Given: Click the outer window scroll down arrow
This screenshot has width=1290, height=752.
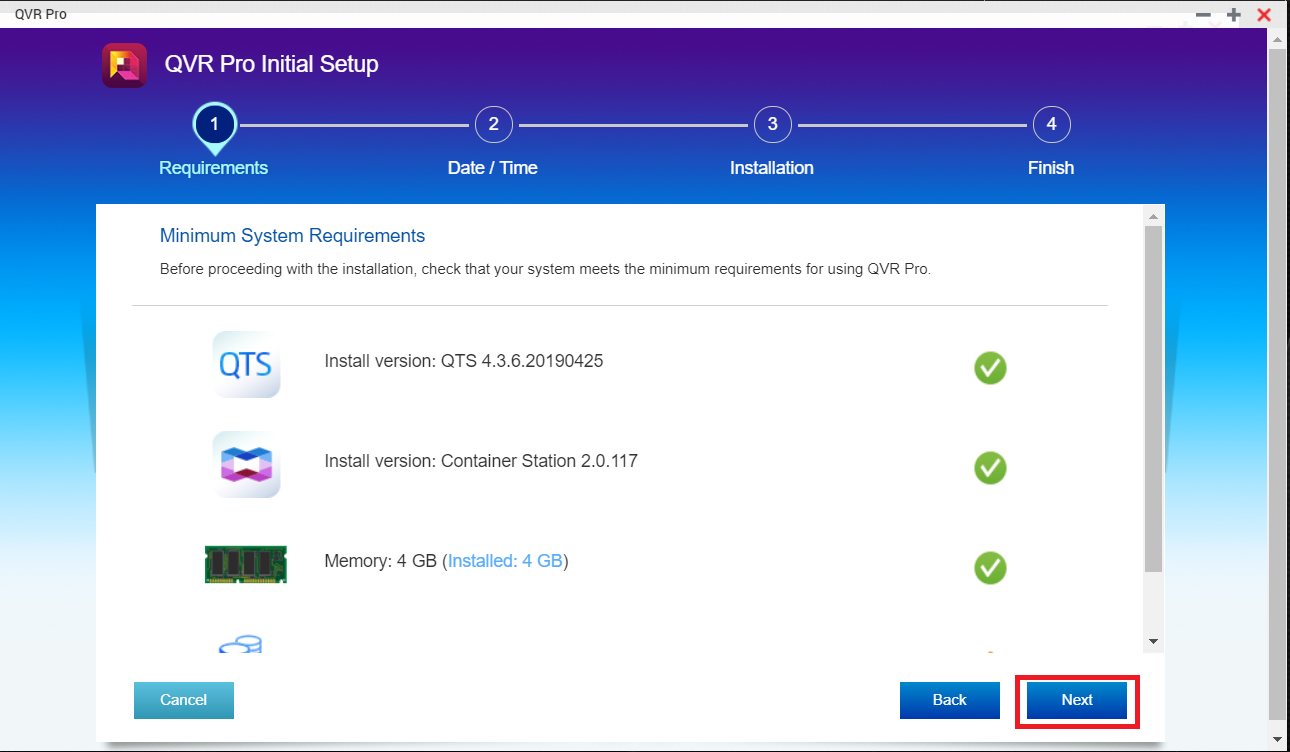Looking at the screenshot, I should pyautogui.click(x=1278, y=740).
